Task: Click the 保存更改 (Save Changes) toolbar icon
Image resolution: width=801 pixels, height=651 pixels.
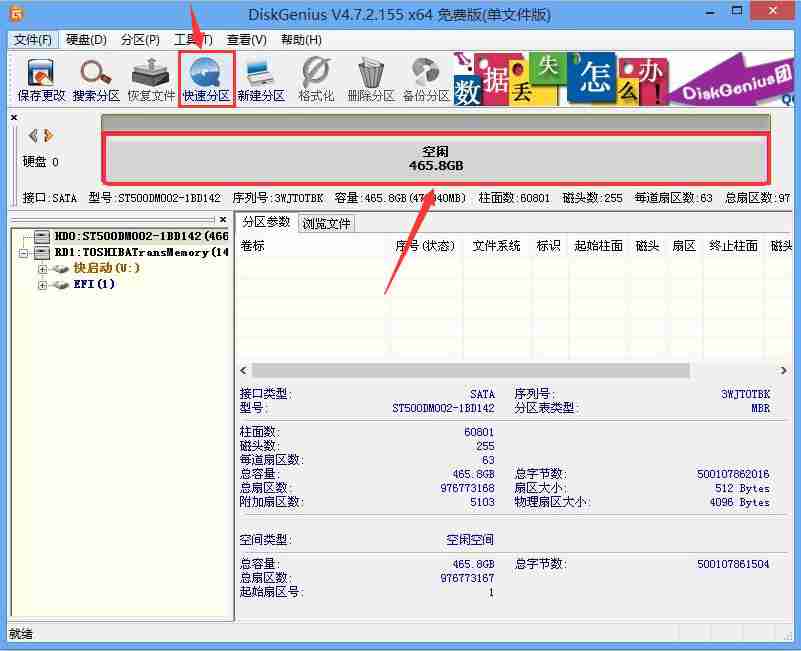Action: pyautogui.click(x=41, y=80)
